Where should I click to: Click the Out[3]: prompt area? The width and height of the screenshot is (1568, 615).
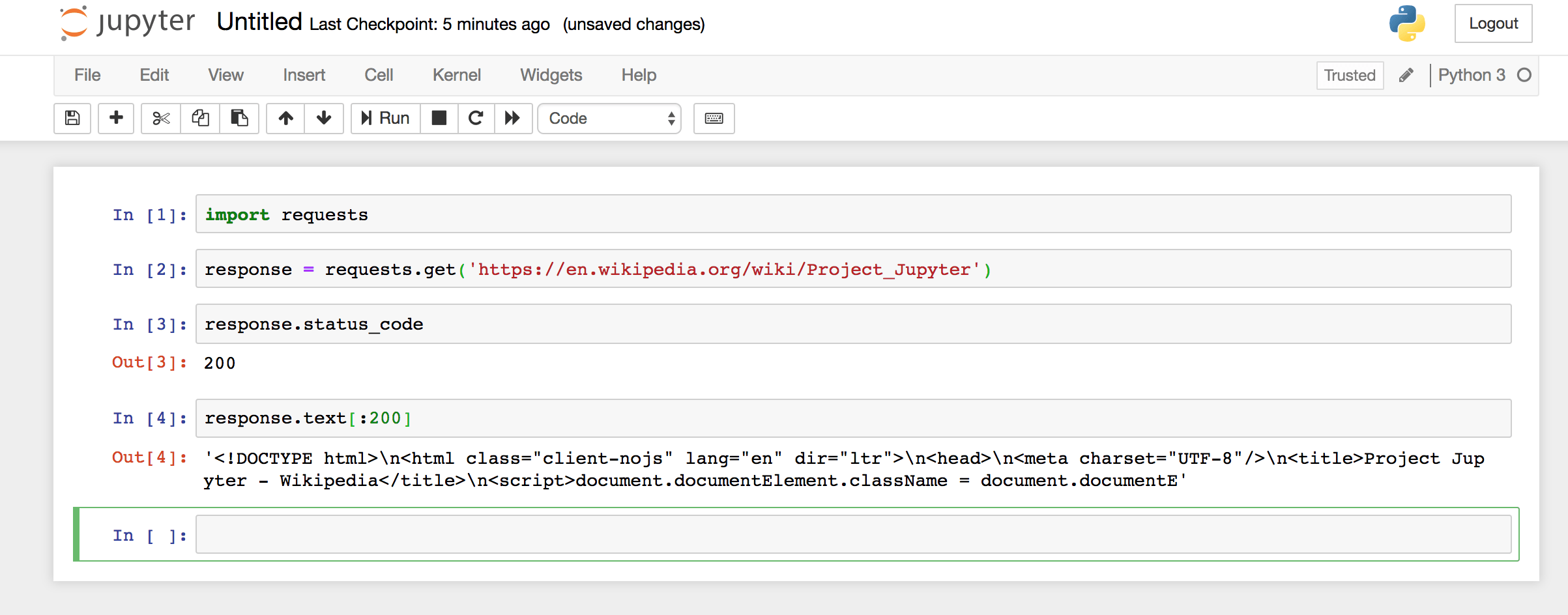coord(150,362)
